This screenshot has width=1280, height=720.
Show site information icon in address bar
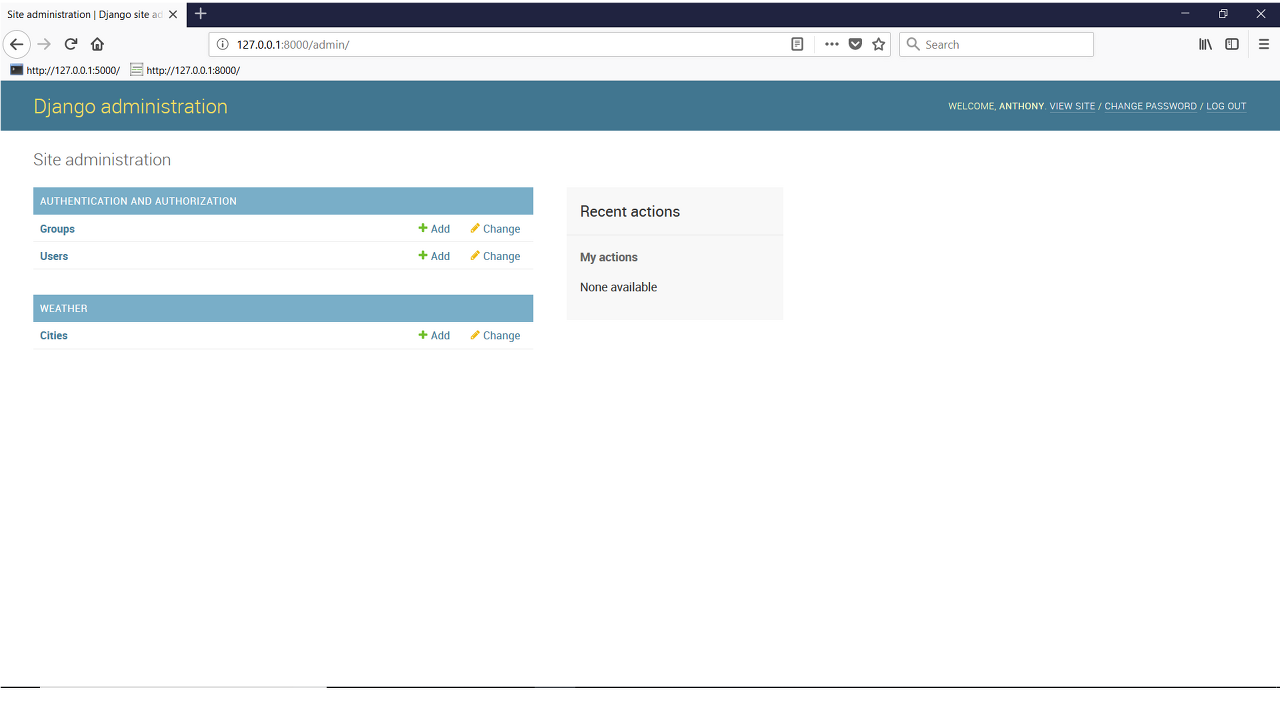tap(223, 44)
